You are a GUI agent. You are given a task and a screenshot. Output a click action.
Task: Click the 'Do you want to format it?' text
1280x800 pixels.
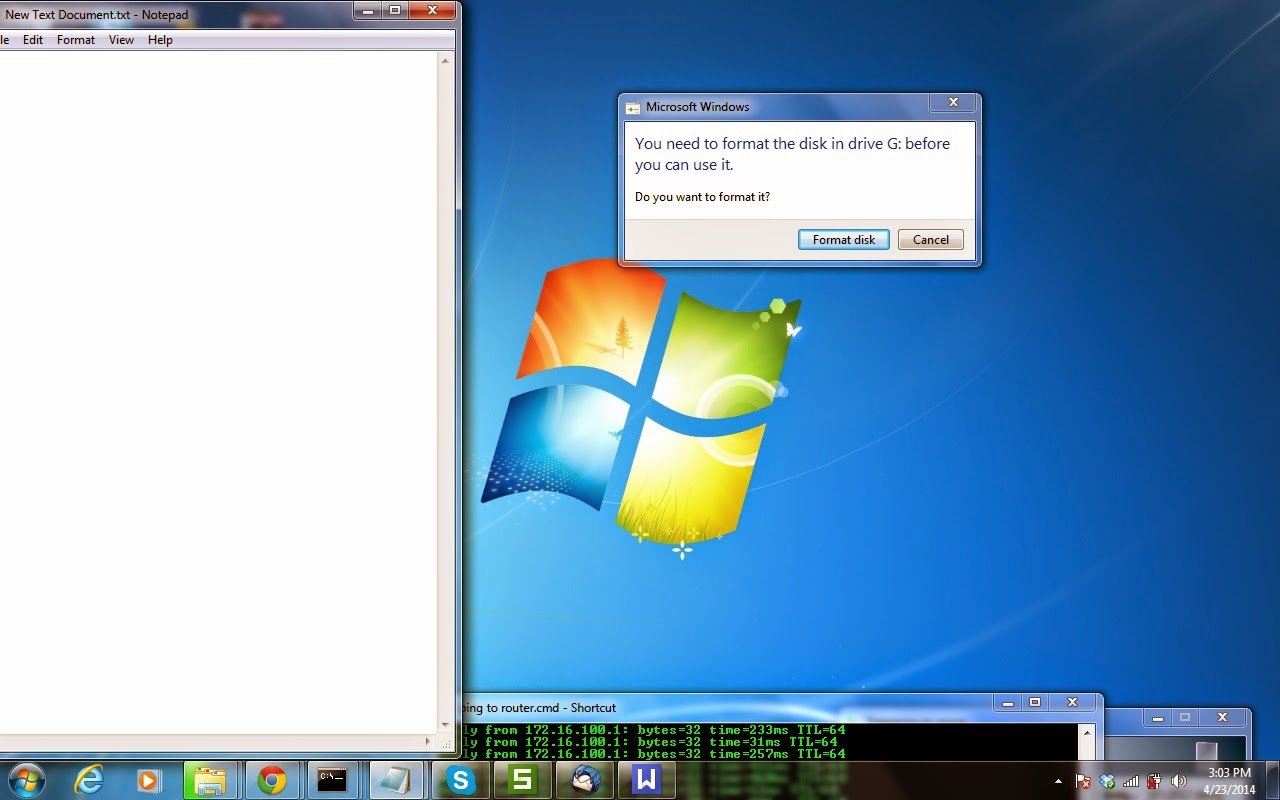[x=702, y=197]
